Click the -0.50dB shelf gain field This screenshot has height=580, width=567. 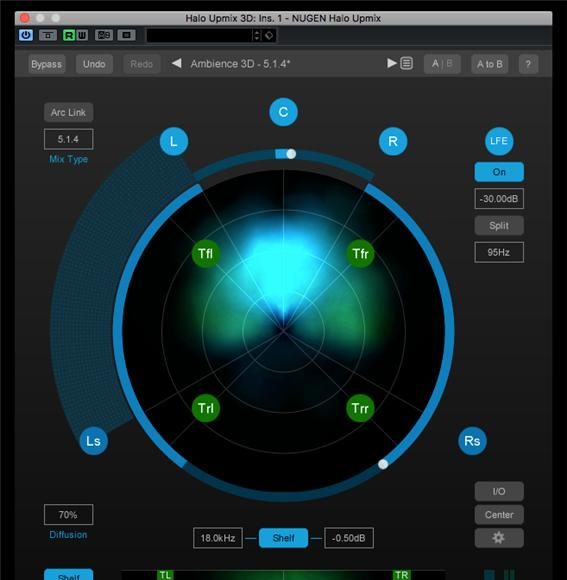tap(349, 538)
